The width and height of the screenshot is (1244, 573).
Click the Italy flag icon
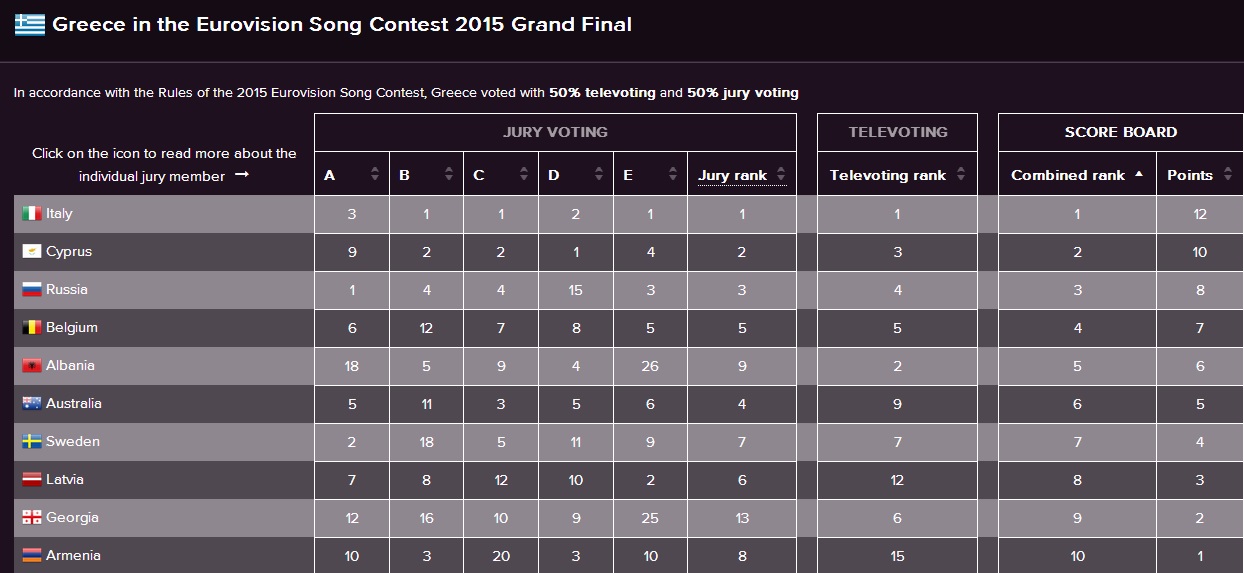[x=32, y=214]
